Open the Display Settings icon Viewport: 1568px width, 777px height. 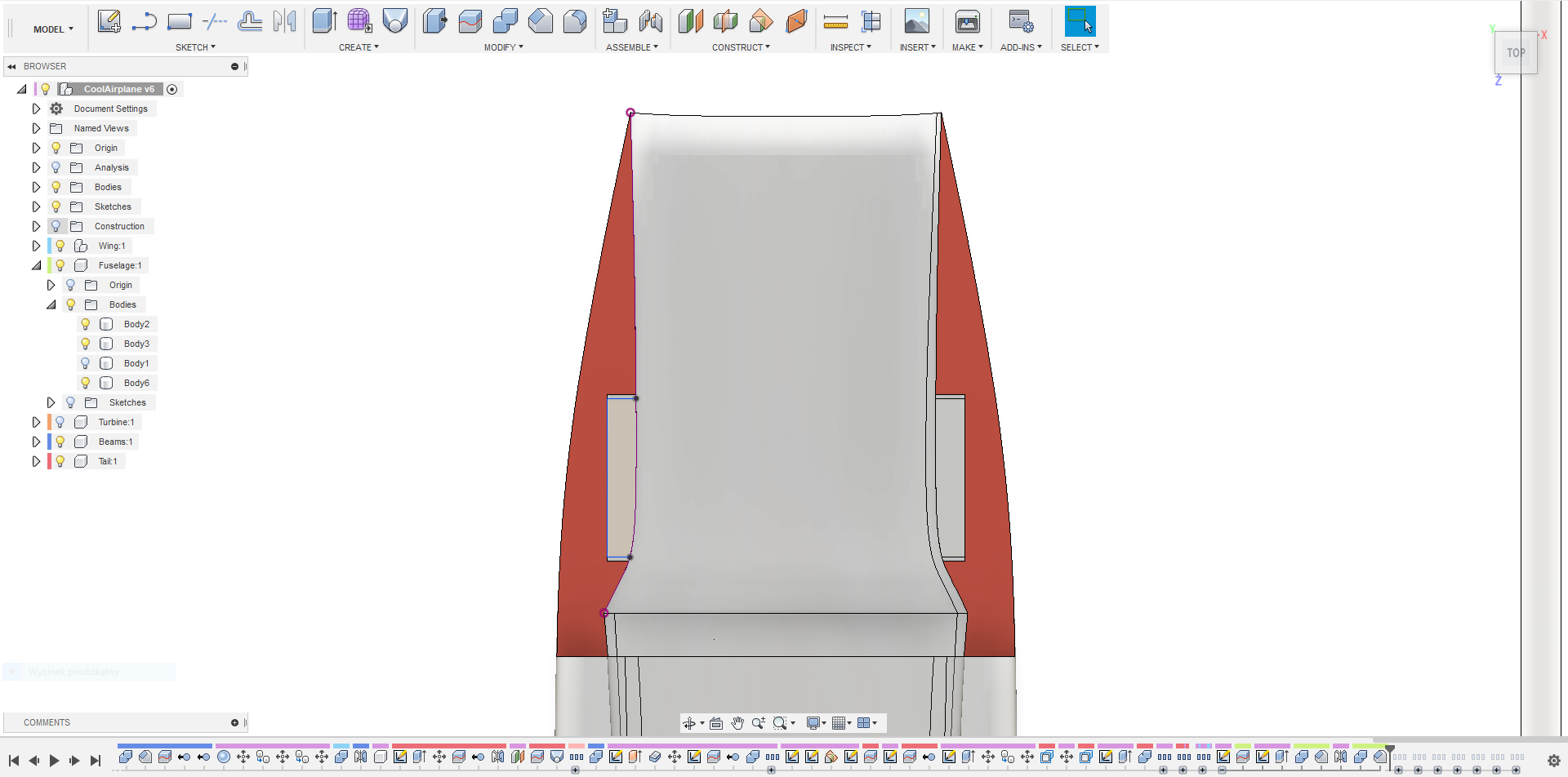tap(813, 723)
